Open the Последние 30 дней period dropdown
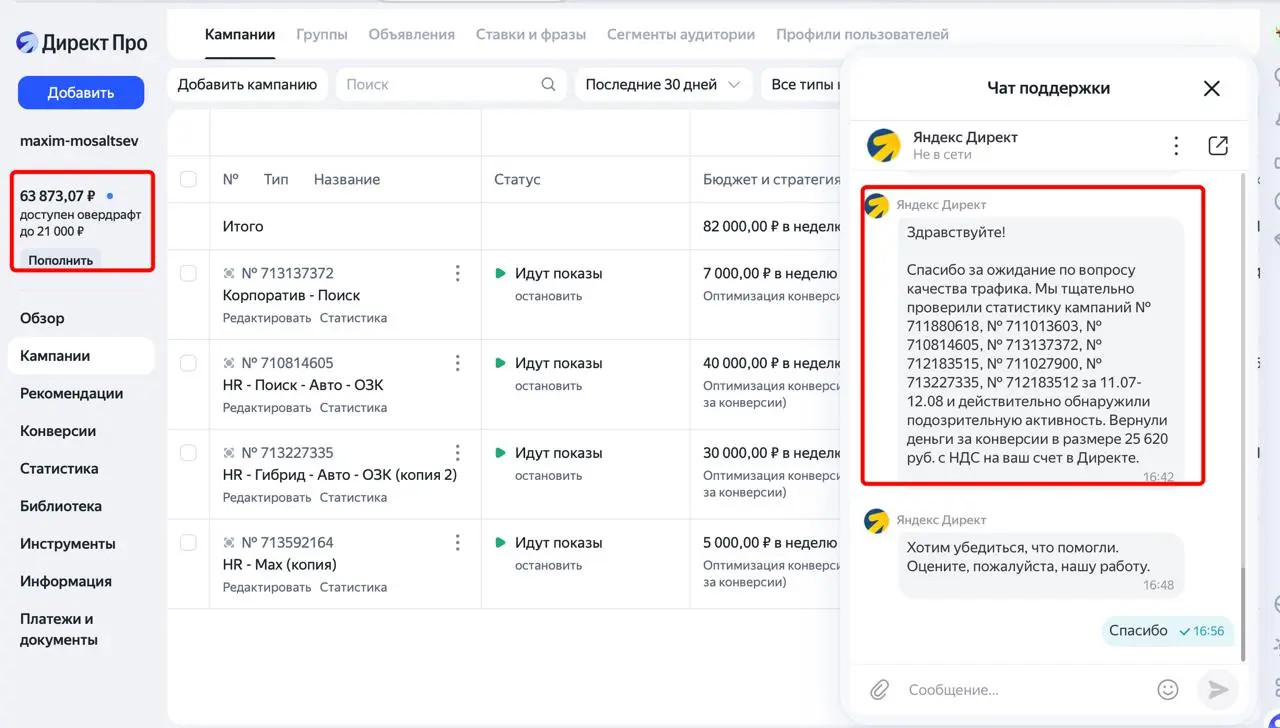Image resolution: width=1280 pixels, height=728 pixels. click(664, 85)
